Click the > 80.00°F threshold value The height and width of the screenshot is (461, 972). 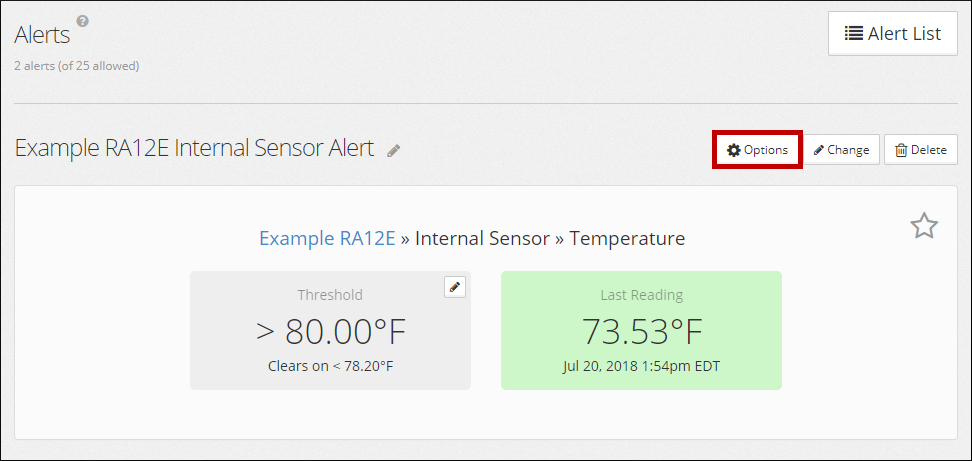point(330,331)
